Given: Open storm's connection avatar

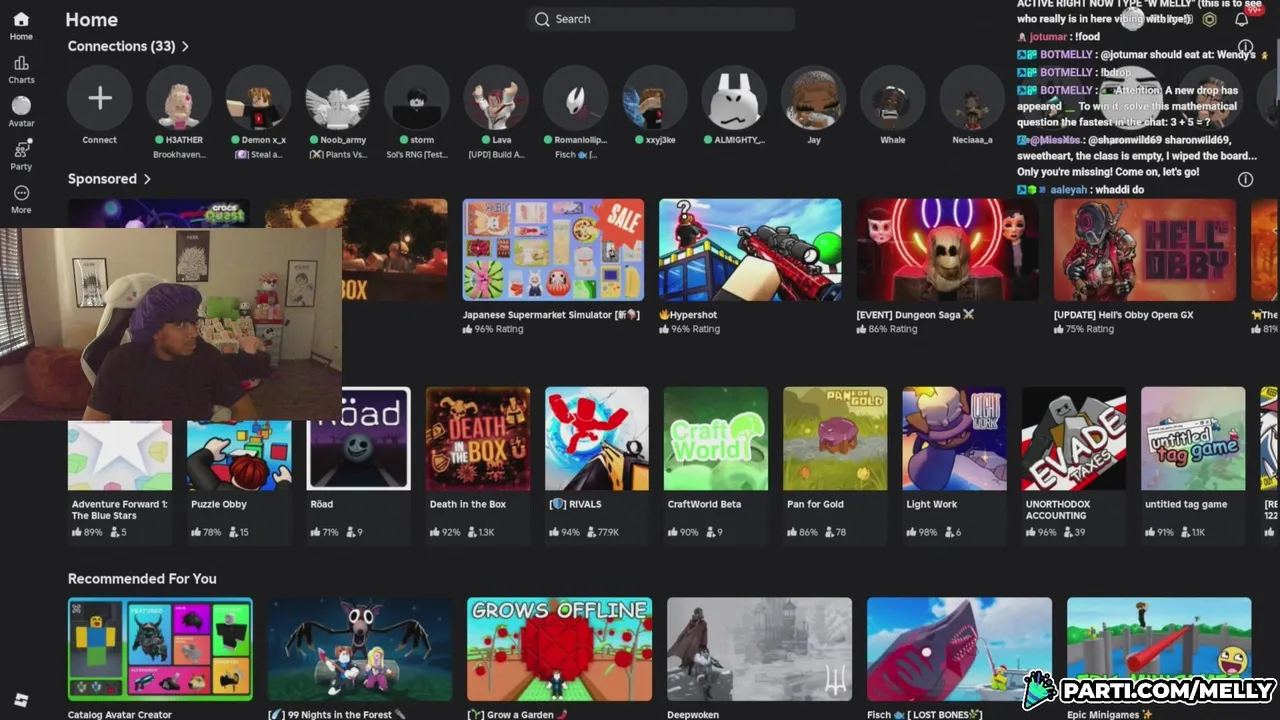Looking at the screenshot, I should [x=417, y=98].
